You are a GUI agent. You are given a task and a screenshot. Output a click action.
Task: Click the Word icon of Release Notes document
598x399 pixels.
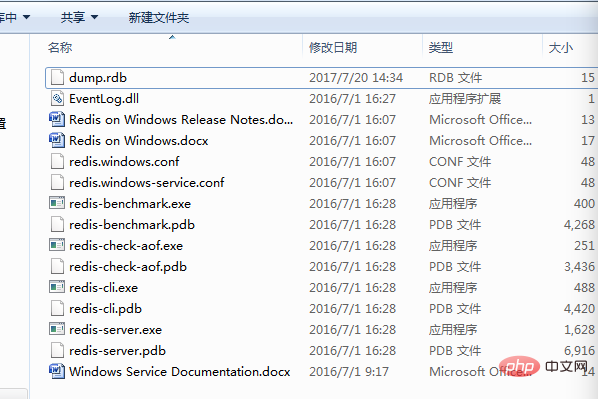(x=57, y=120)
